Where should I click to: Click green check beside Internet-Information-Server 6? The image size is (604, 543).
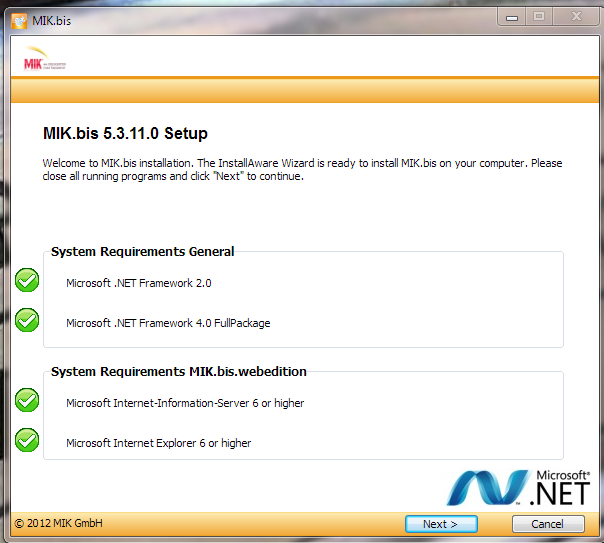click(27, 400)
